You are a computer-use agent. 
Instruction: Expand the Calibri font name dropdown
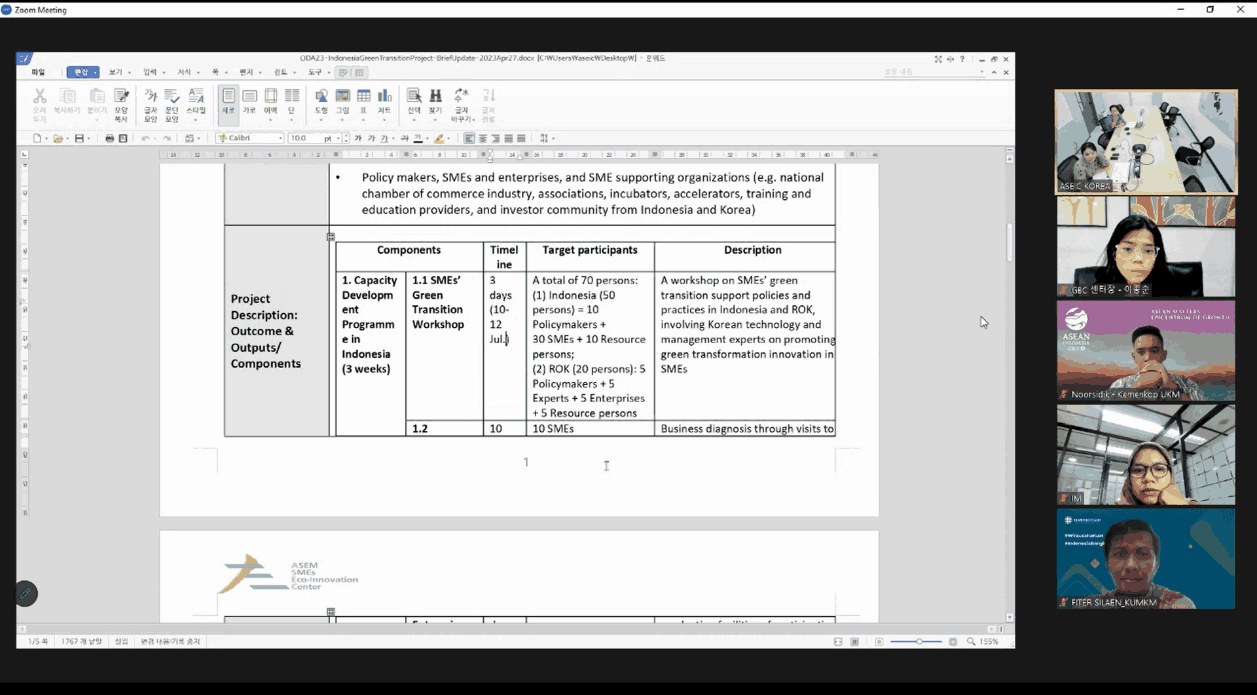point(280,138)
